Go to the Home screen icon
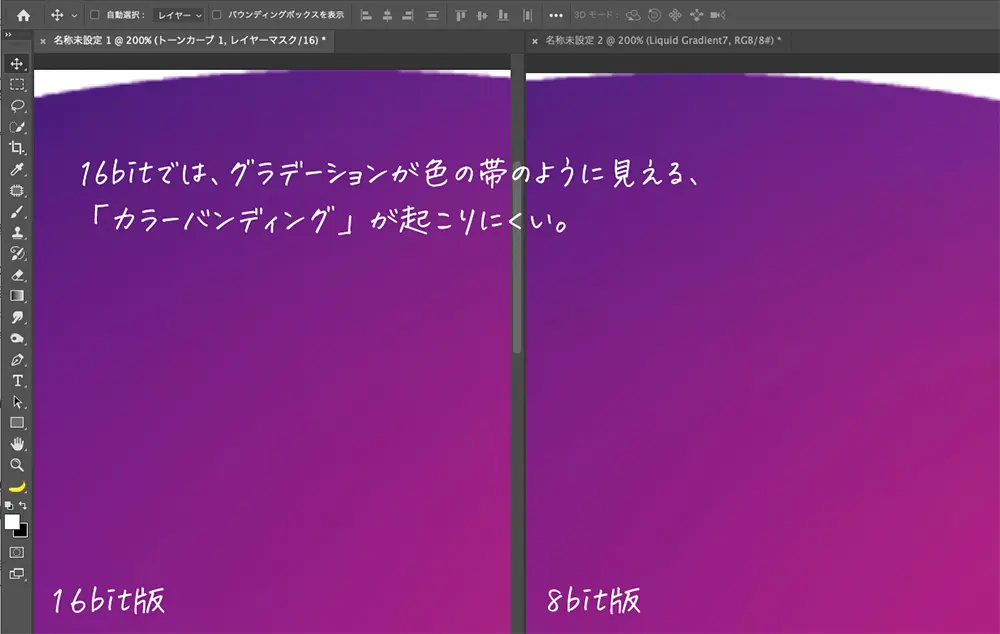 (x=24, y=15)
